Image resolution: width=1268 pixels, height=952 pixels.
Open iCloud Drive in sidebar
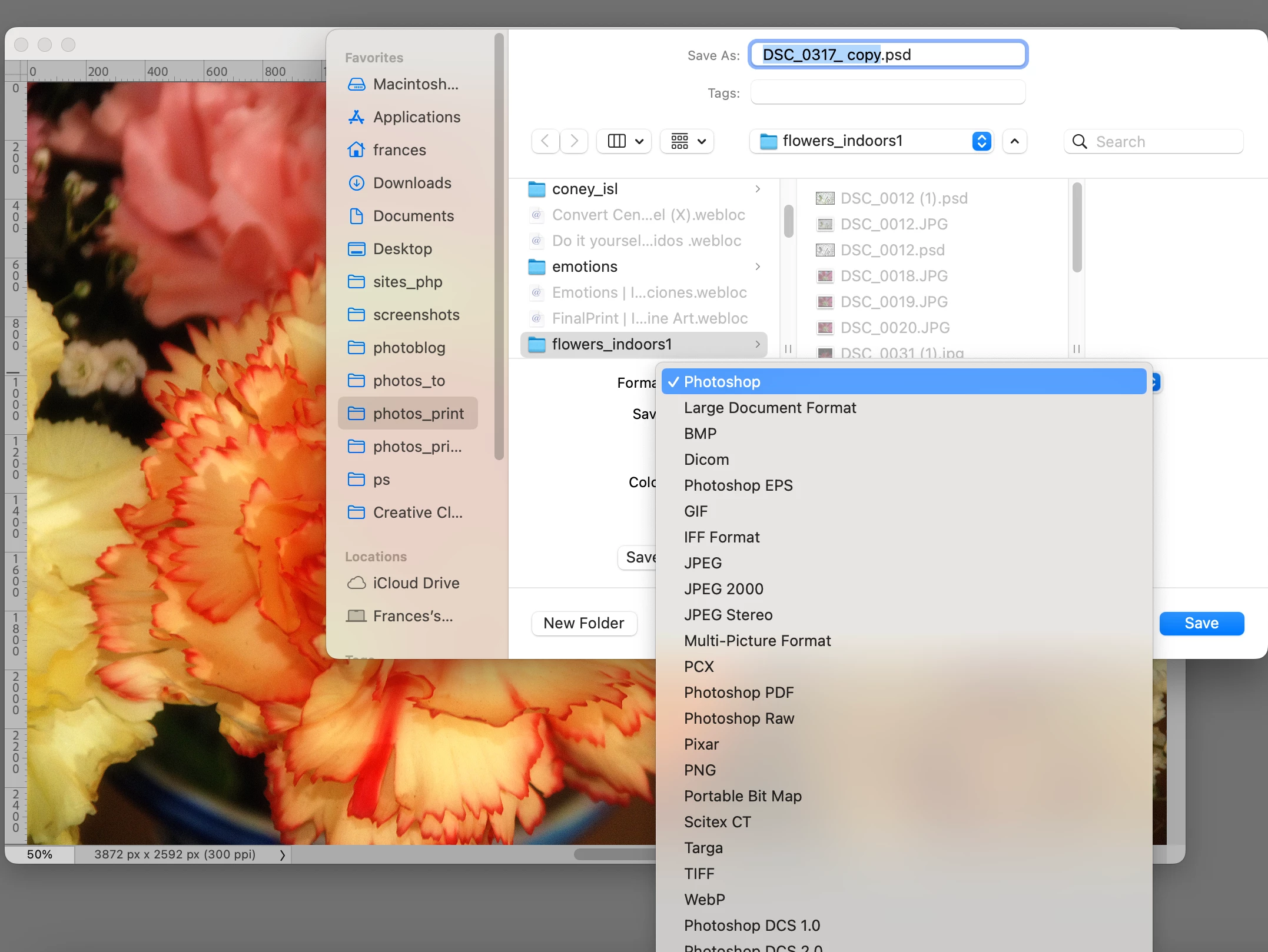416,583
